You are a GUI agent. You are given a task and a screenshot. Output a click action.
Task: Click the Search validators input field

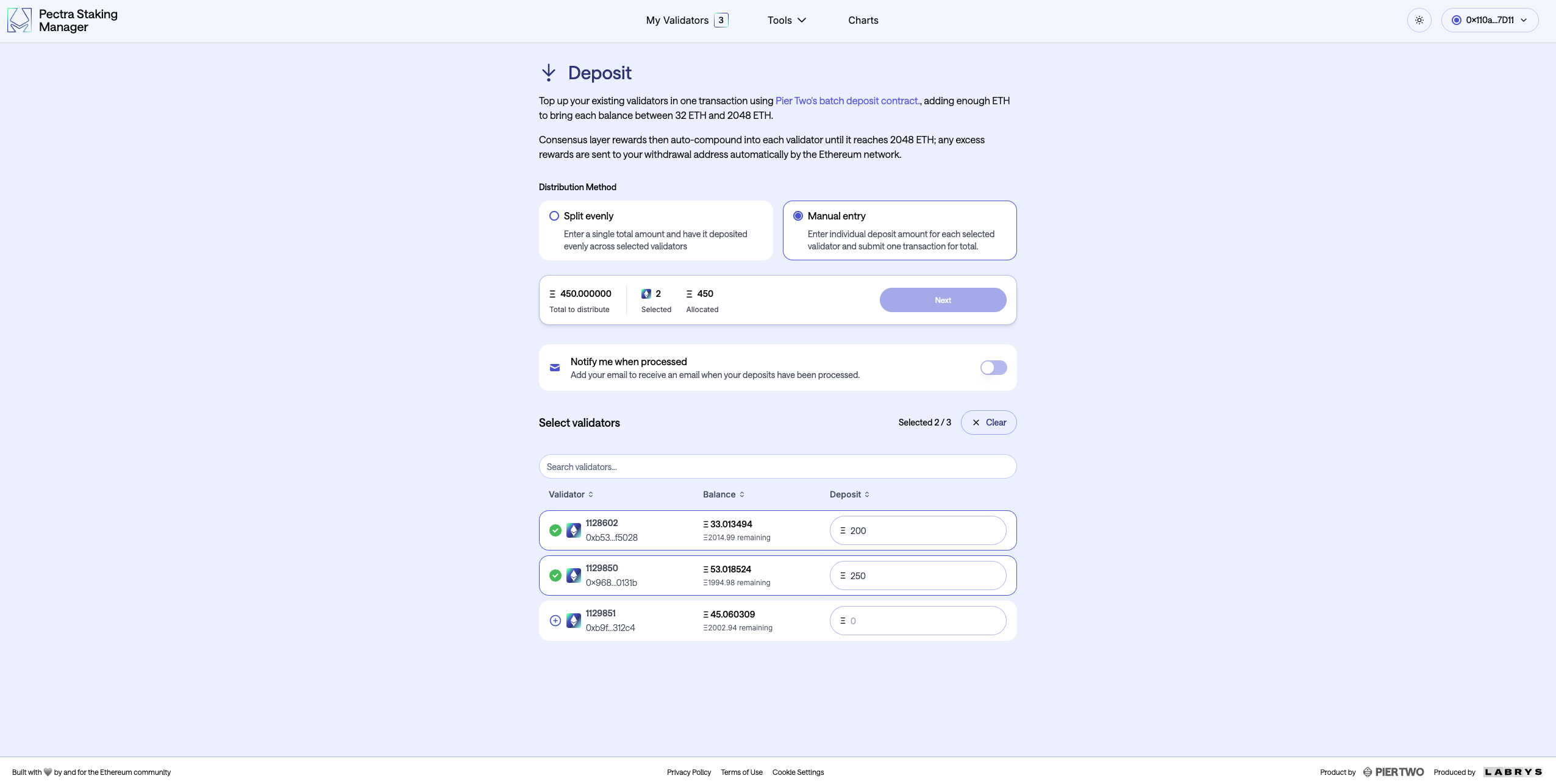point(777,466)
